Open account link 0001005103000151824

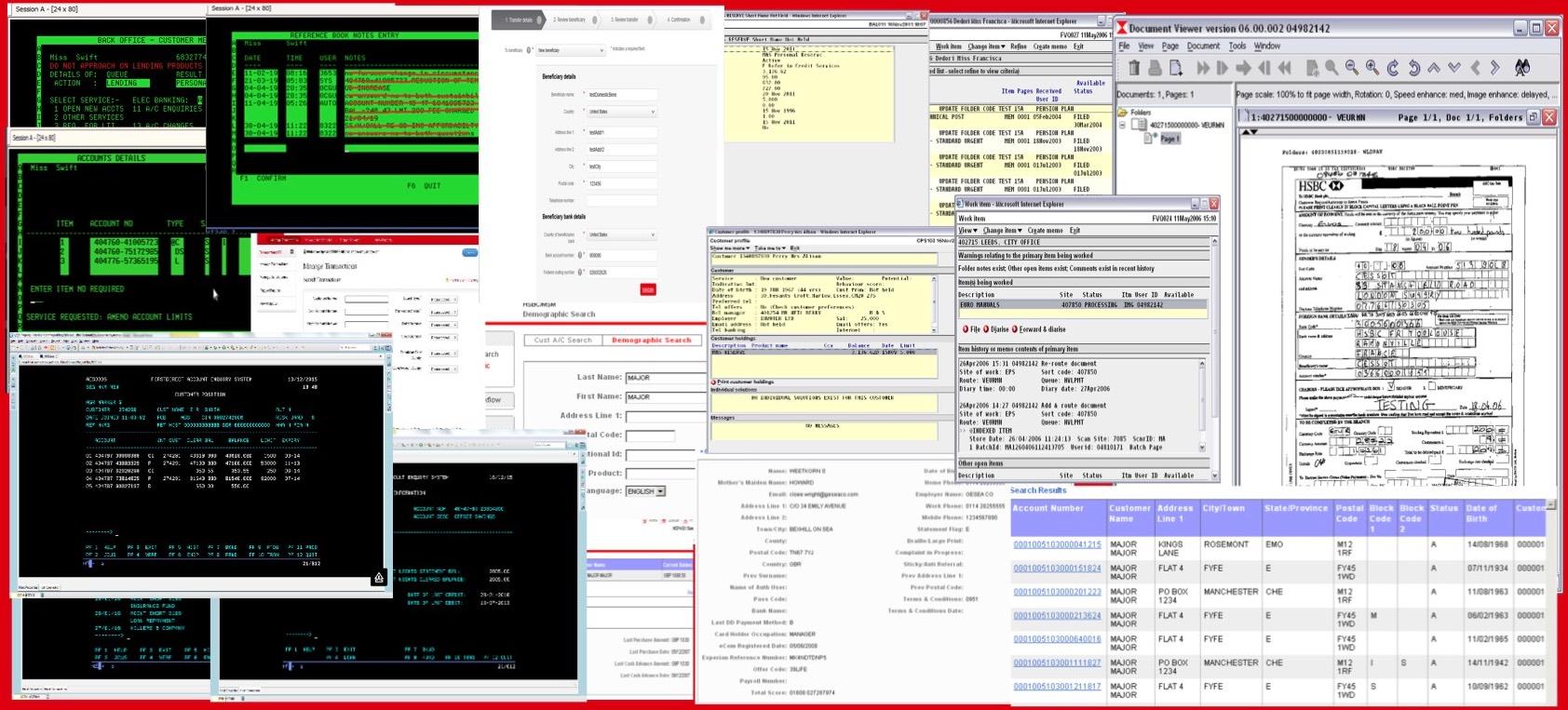point(1057,568)
